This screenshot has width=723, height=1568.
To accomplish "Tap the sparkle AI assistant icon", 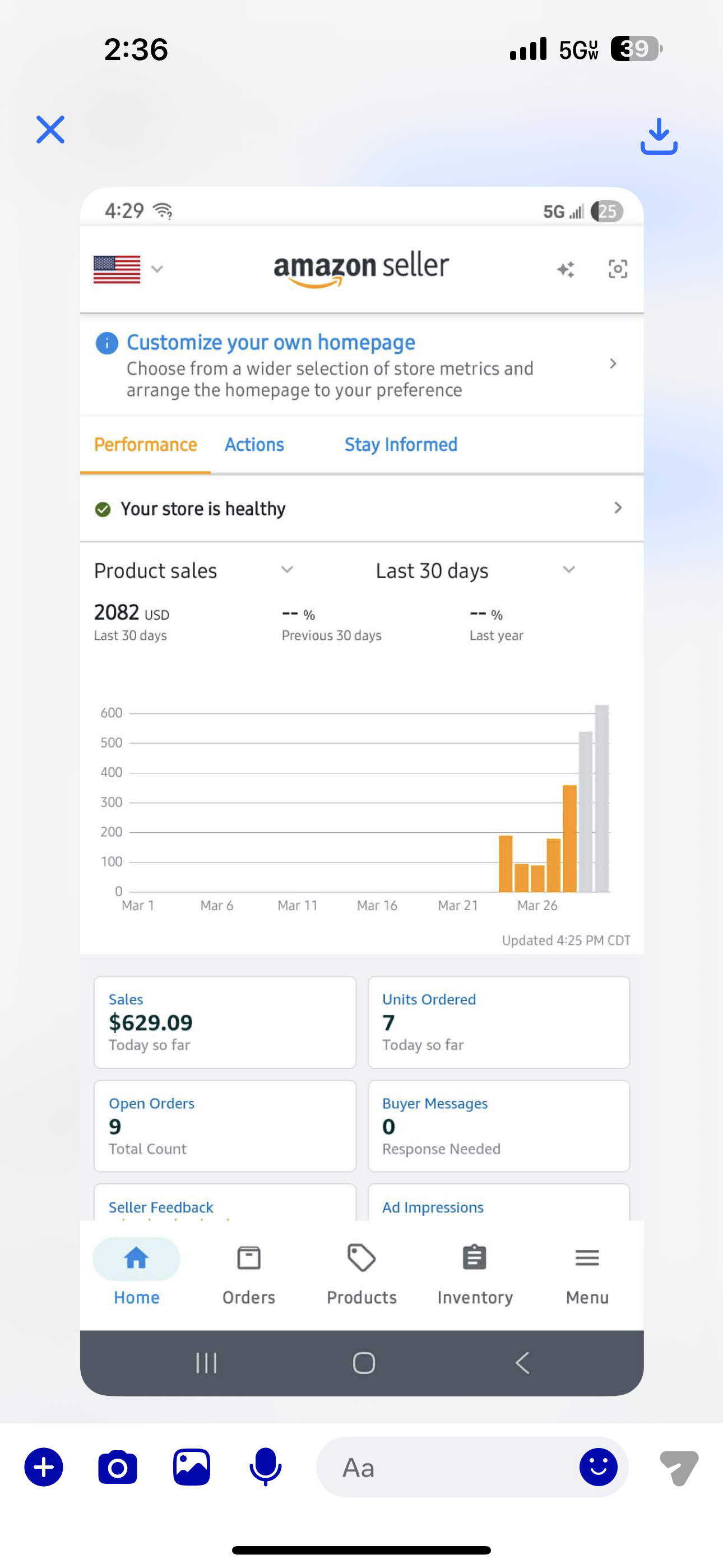I will click(x=566, y=269).
